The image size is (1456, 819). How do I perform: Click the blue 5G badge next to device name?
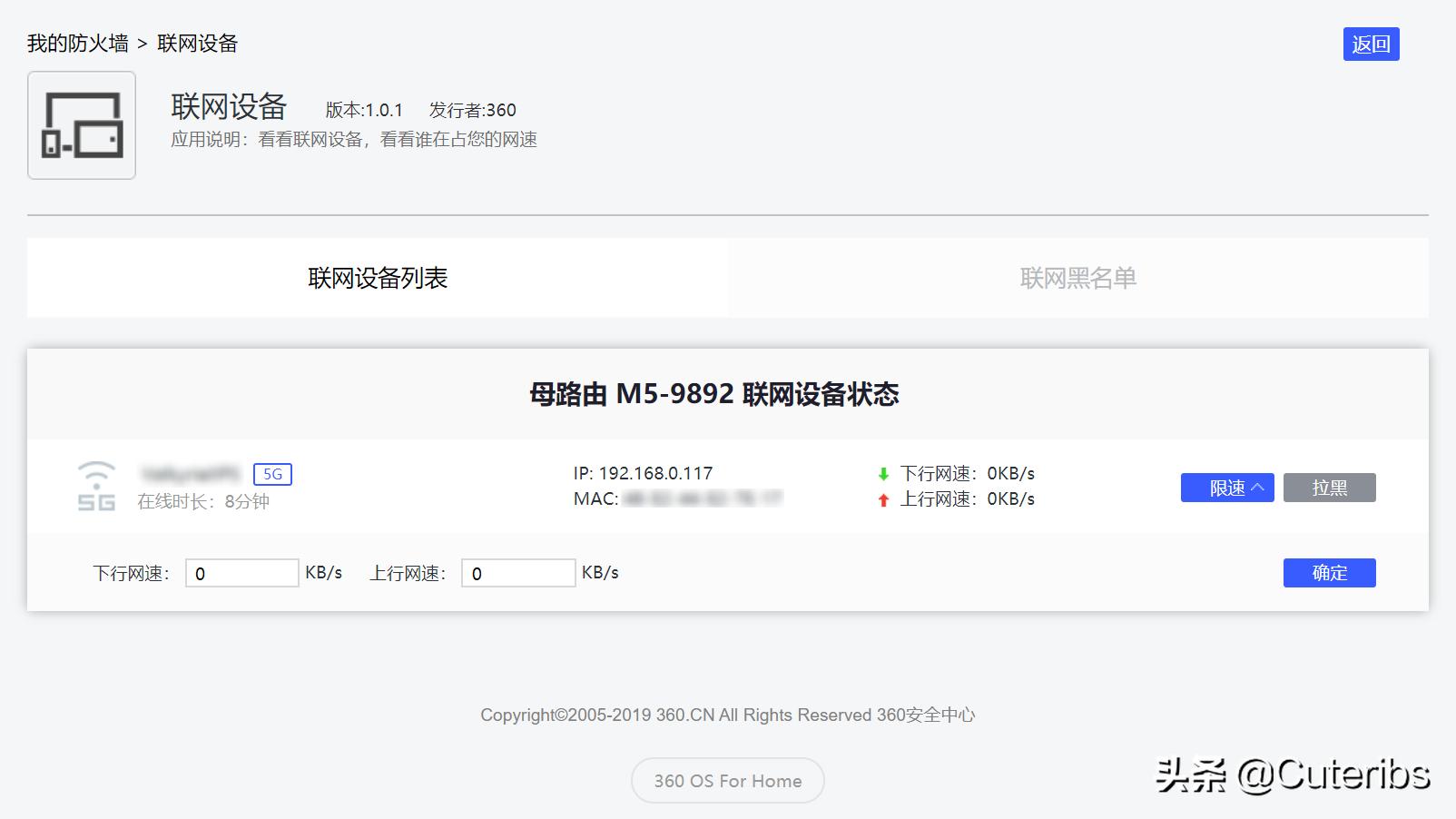[x=271, y=473]
